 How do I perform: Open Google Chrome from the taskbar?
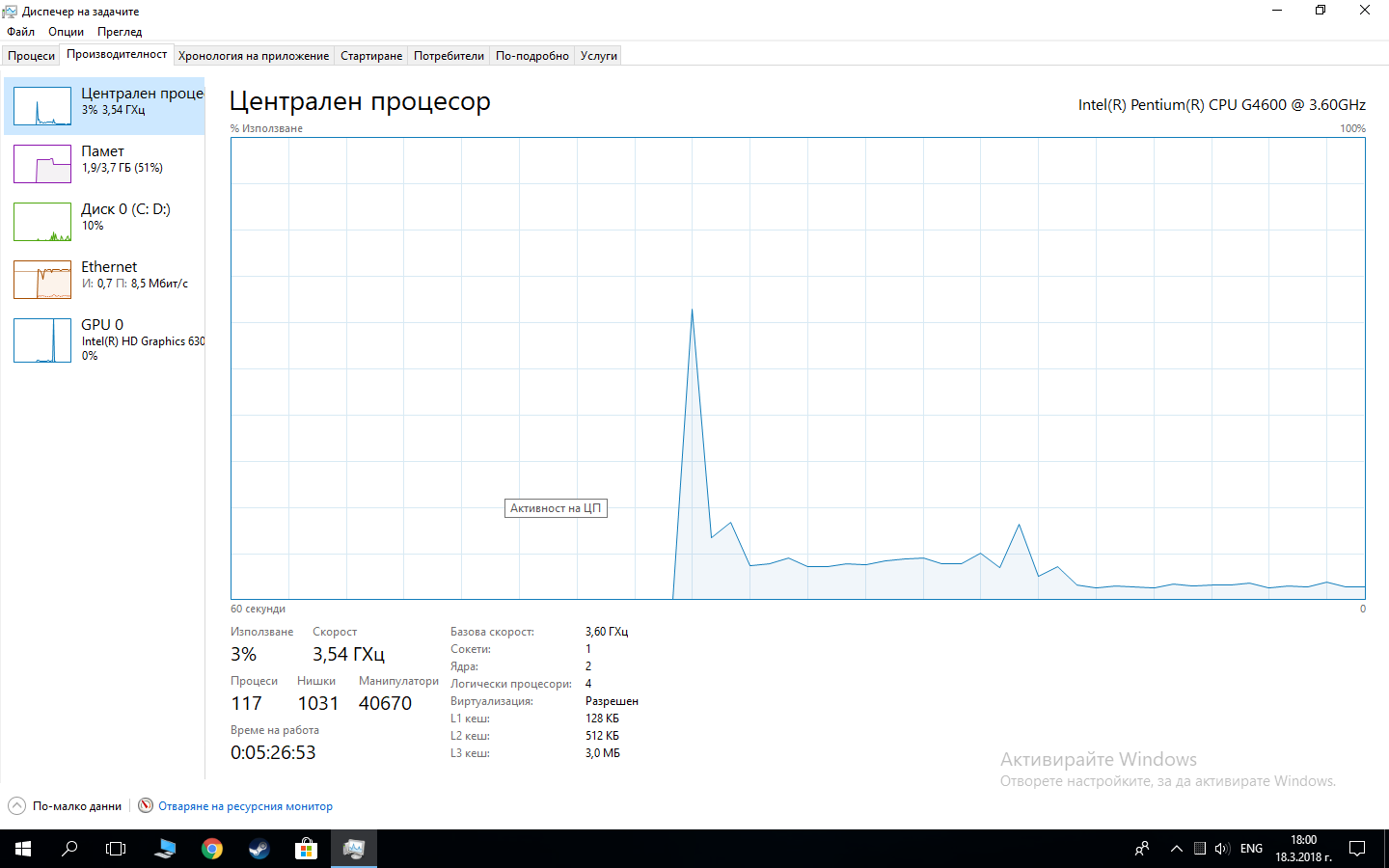[212, 849]
